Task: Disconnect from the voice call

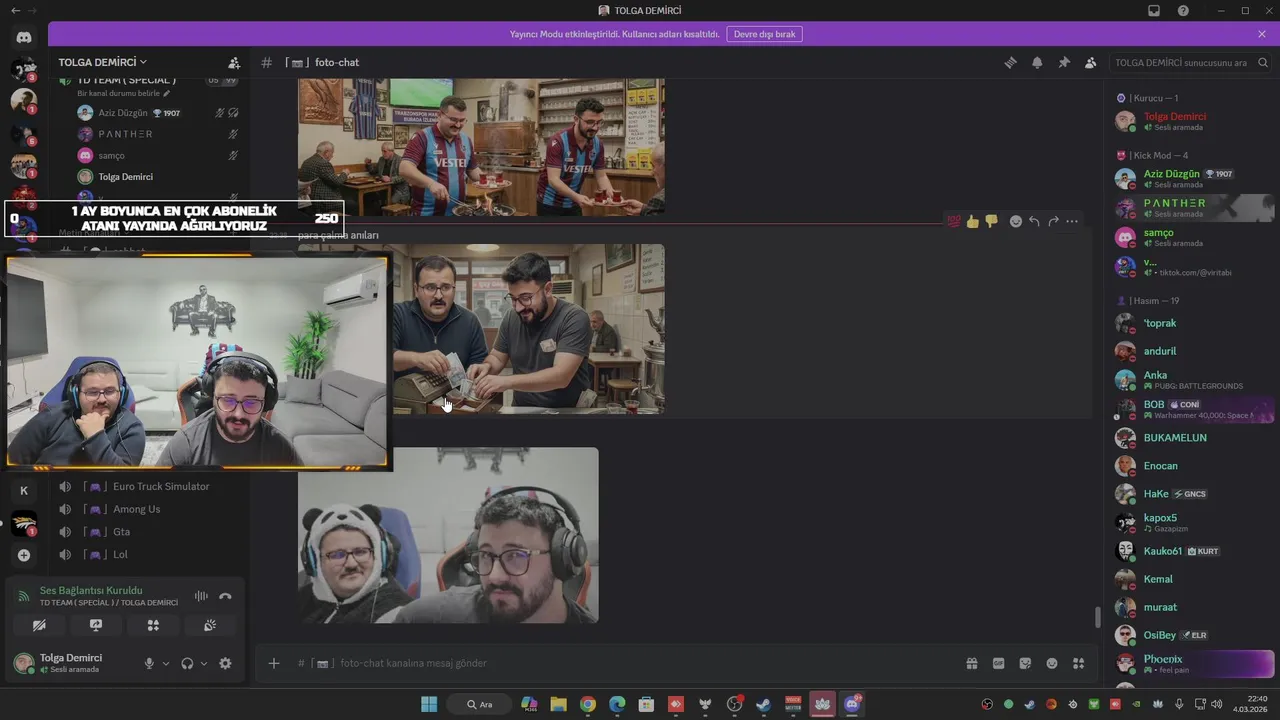Action: 225,596
